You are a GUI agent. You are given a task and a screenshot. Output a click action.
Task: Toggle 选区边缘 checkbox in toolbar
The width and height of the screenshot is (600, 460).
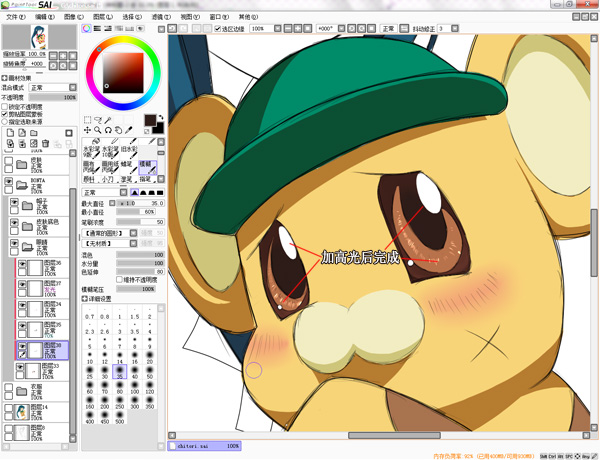click(218, 29)
